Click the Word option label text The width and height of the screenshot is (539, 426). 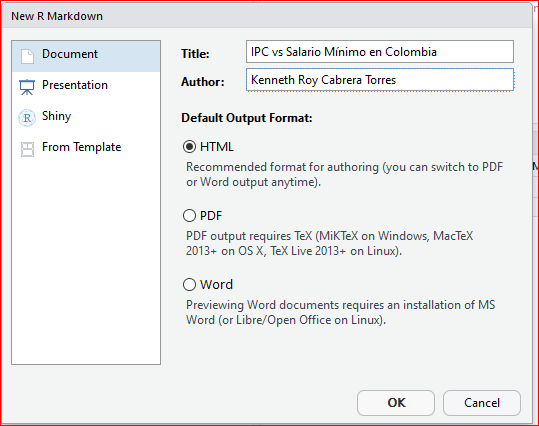click(216, 284)
